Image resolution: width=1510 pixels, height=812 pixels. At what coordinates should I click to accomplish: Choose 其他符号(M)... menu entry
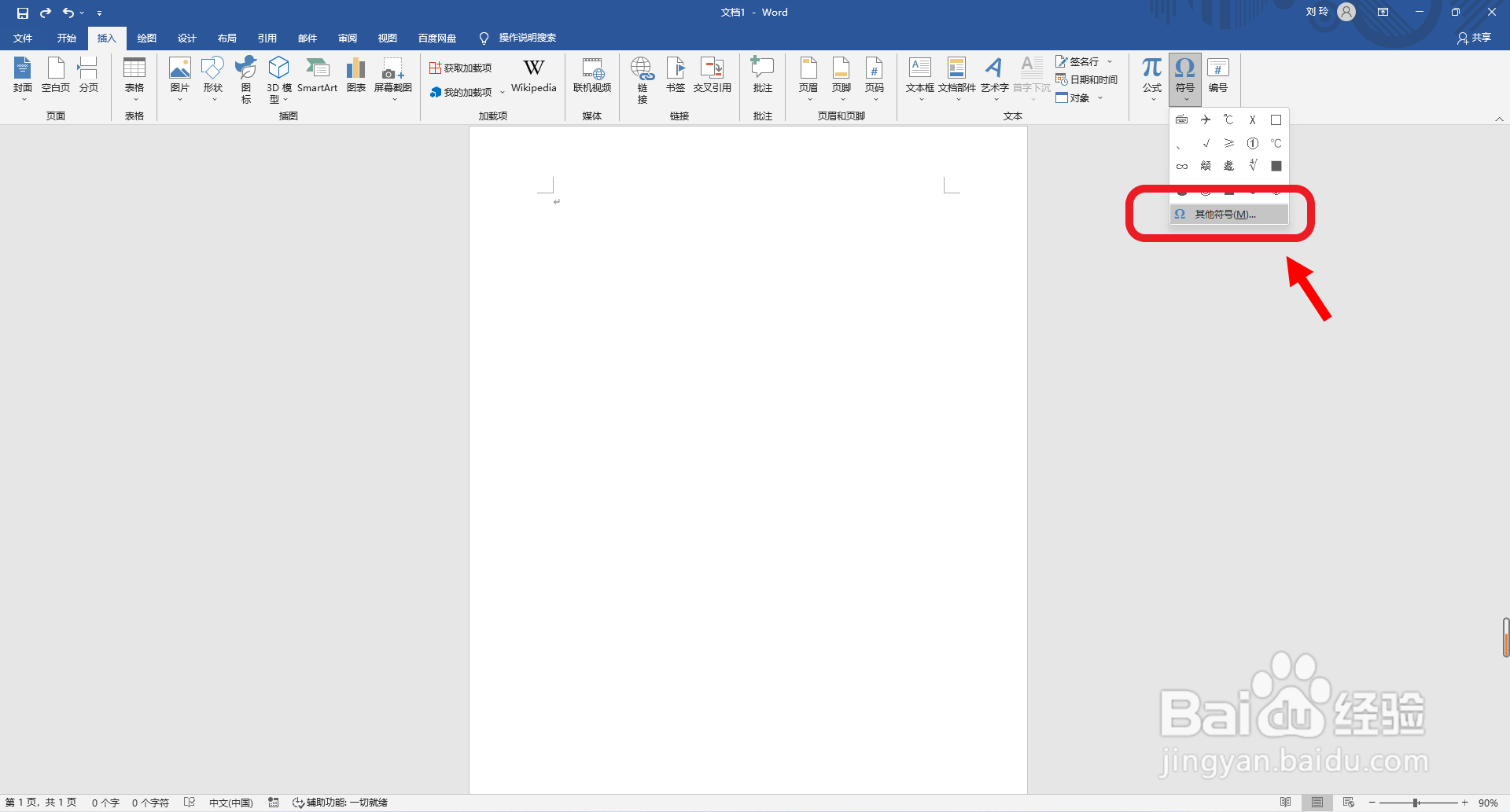click(1229, 214)
